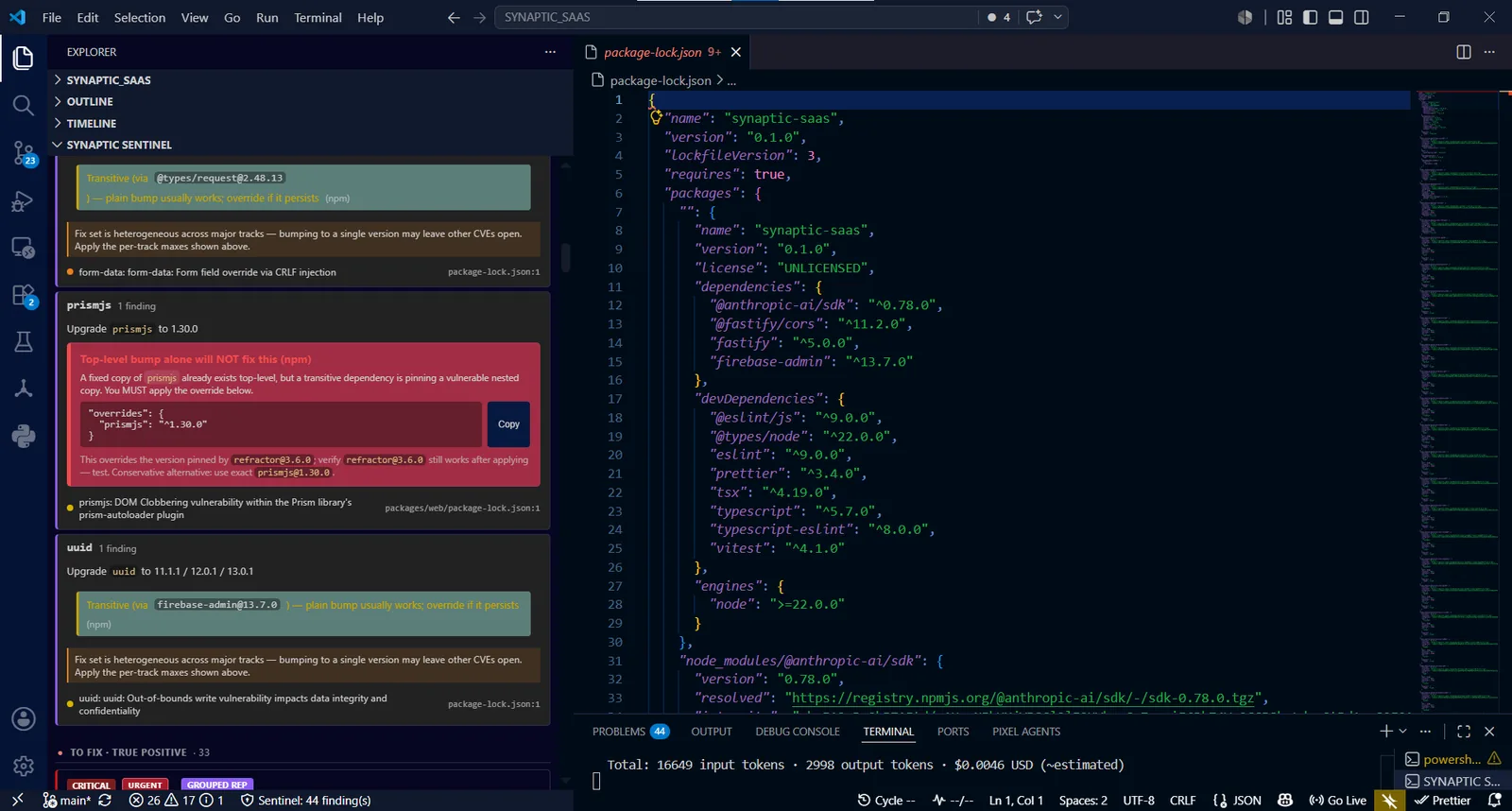This screenshot has height=811, width=1512.
Task: Select the powershell terminal instance
Action: pos(1452,758)
